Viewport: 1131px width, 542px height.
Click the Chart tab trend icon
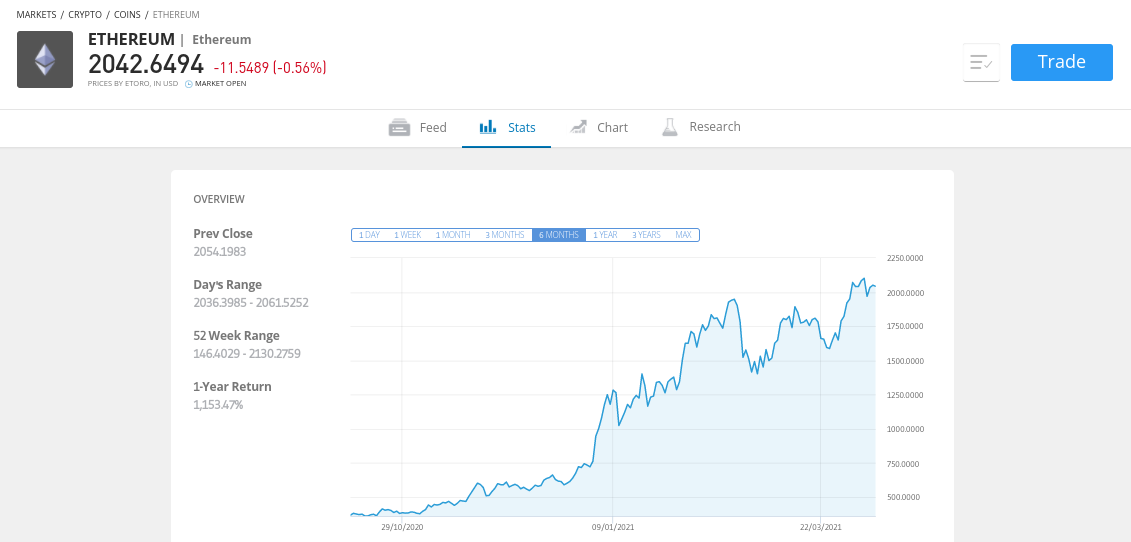click(x=578, y=127)
